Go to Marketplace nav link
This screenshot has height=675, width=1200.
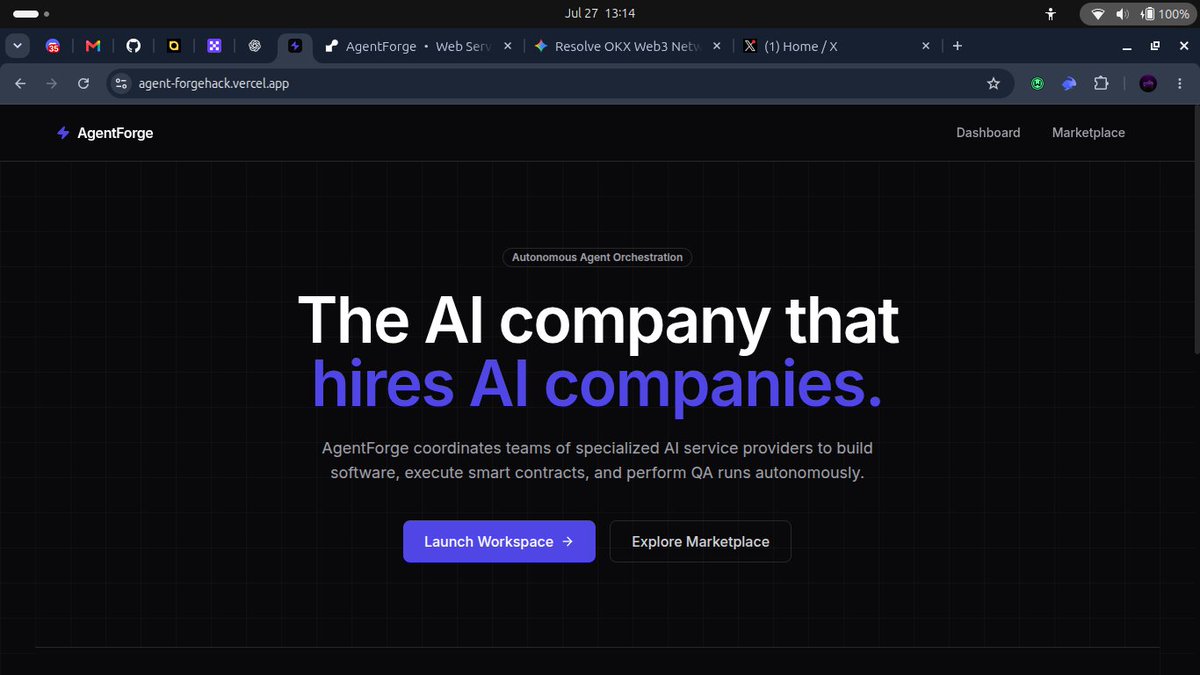pyautogui.click(x=1088, y=133)
